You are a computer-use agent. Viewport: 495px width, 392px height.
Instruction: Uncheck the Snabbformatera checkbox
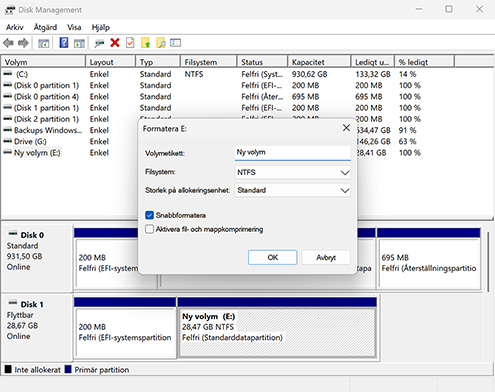[149, 215]
